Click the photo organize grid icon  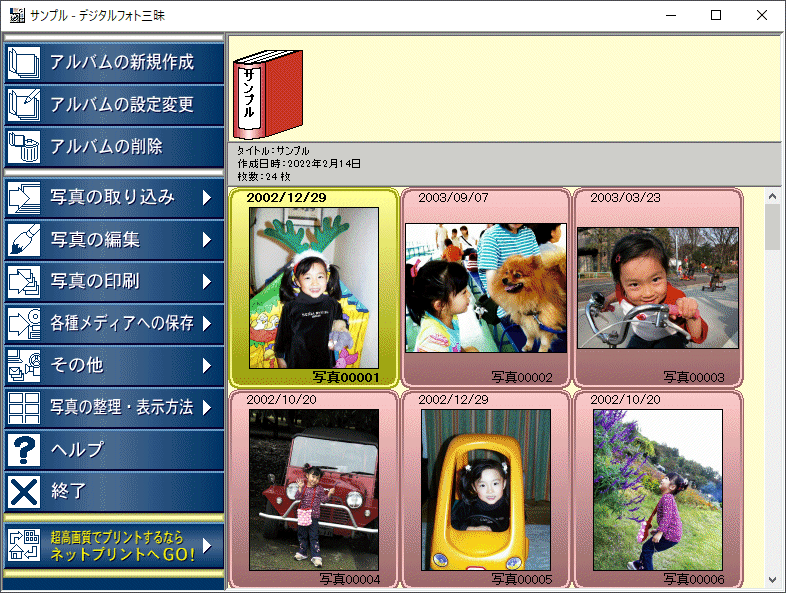(x=24, y=408)
